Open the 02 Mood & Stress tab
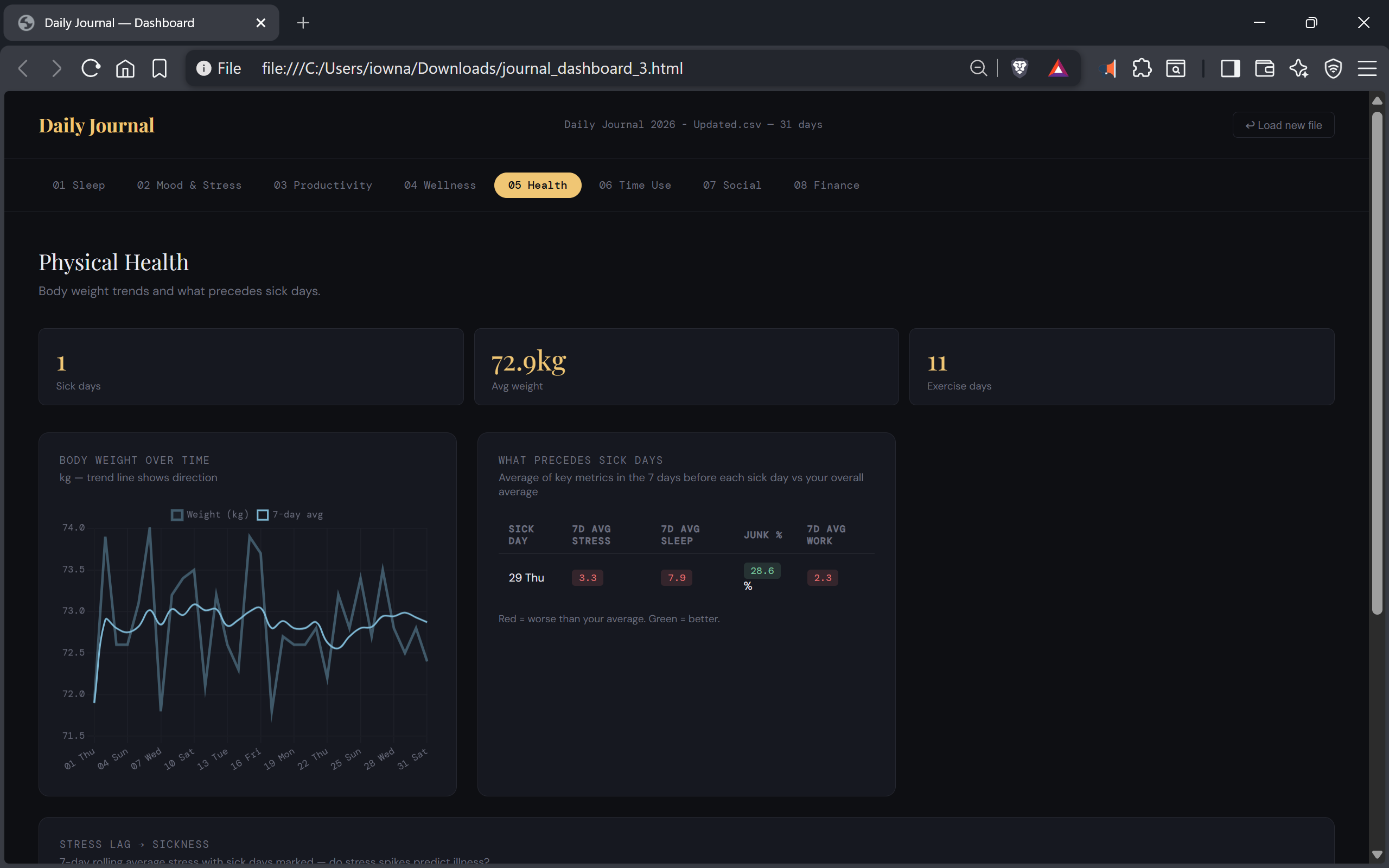Image resolution: width=1389 pixels, height=868 pixels. [189, 185]
